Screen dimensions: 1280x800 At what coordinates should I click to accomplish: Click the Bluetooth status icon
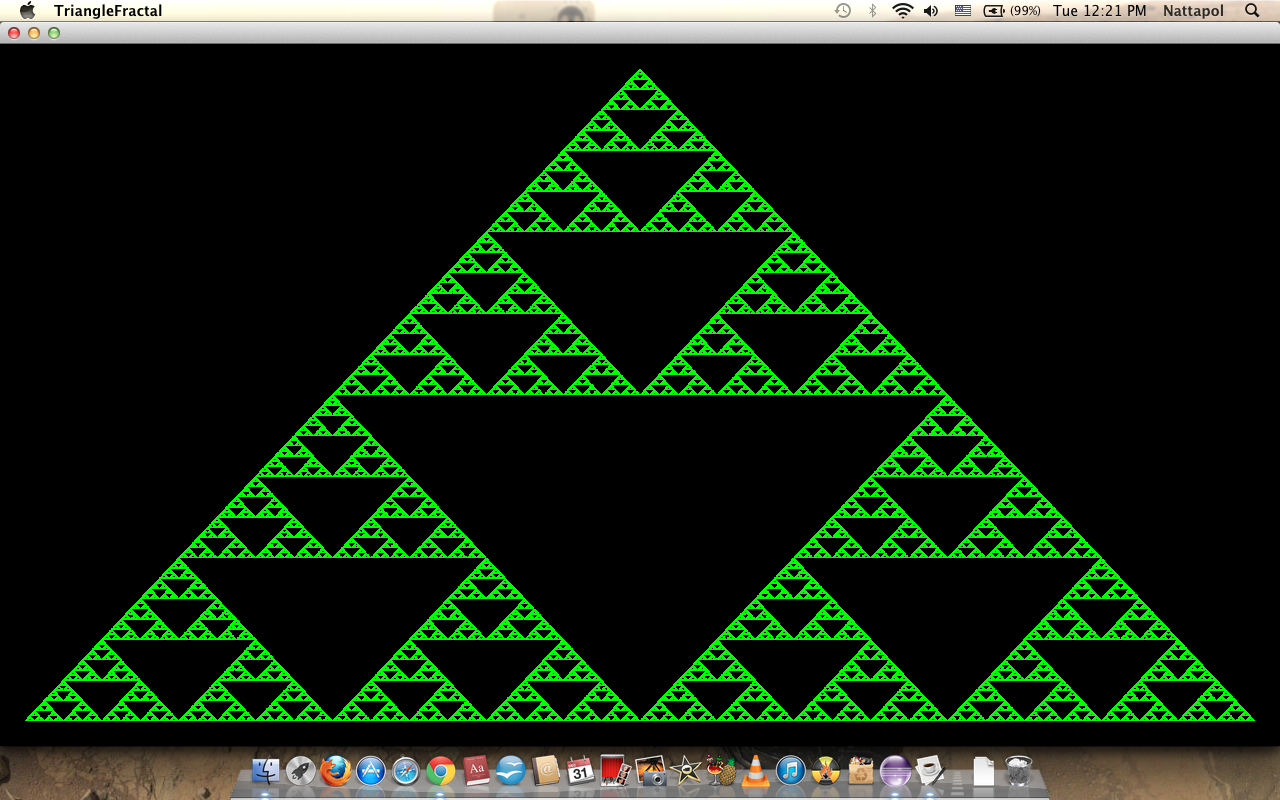(x=872, y=11)
